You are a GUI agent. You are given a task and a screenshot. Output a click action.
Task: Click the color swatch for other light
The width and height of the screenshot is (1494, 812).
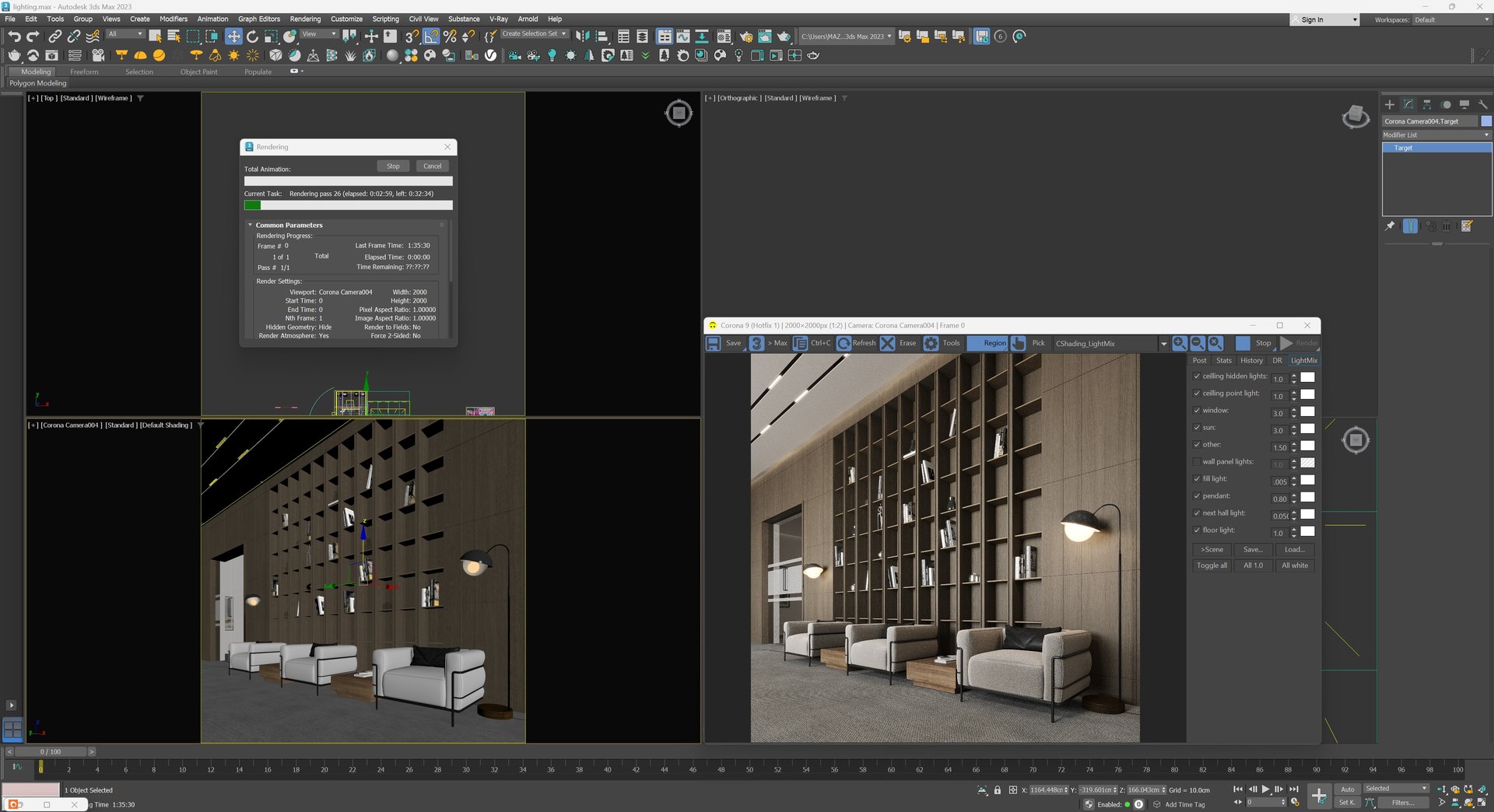pyautogui.click(x=1308, y=446)
